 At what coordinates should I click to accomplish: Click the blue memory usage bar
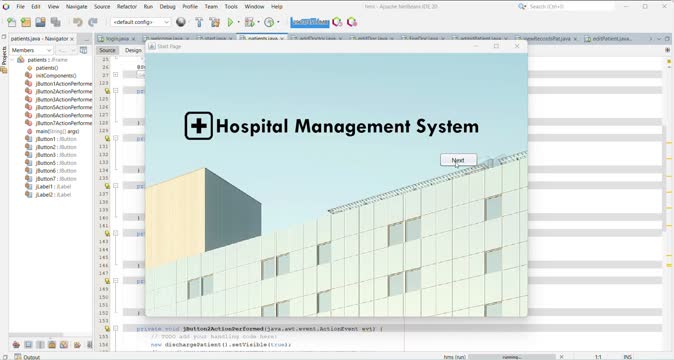coord(309,22)
